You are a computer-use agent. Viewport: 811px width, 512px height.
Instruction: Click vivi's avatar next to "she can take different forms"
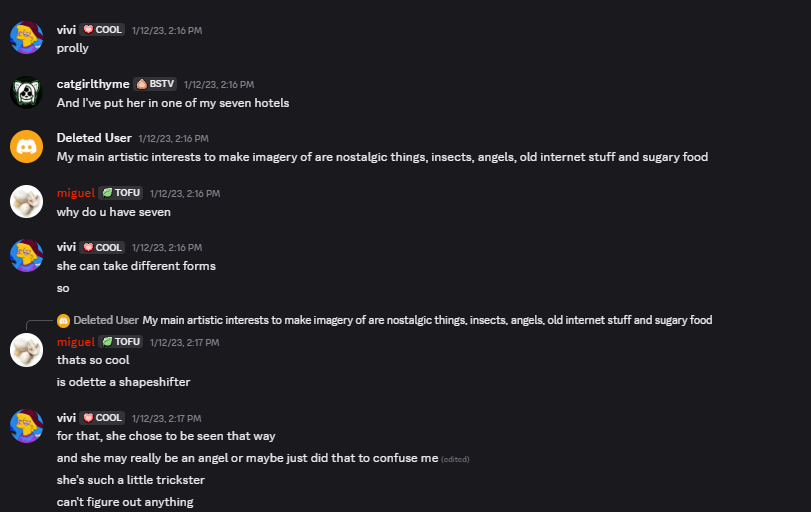tap(26, 255)
